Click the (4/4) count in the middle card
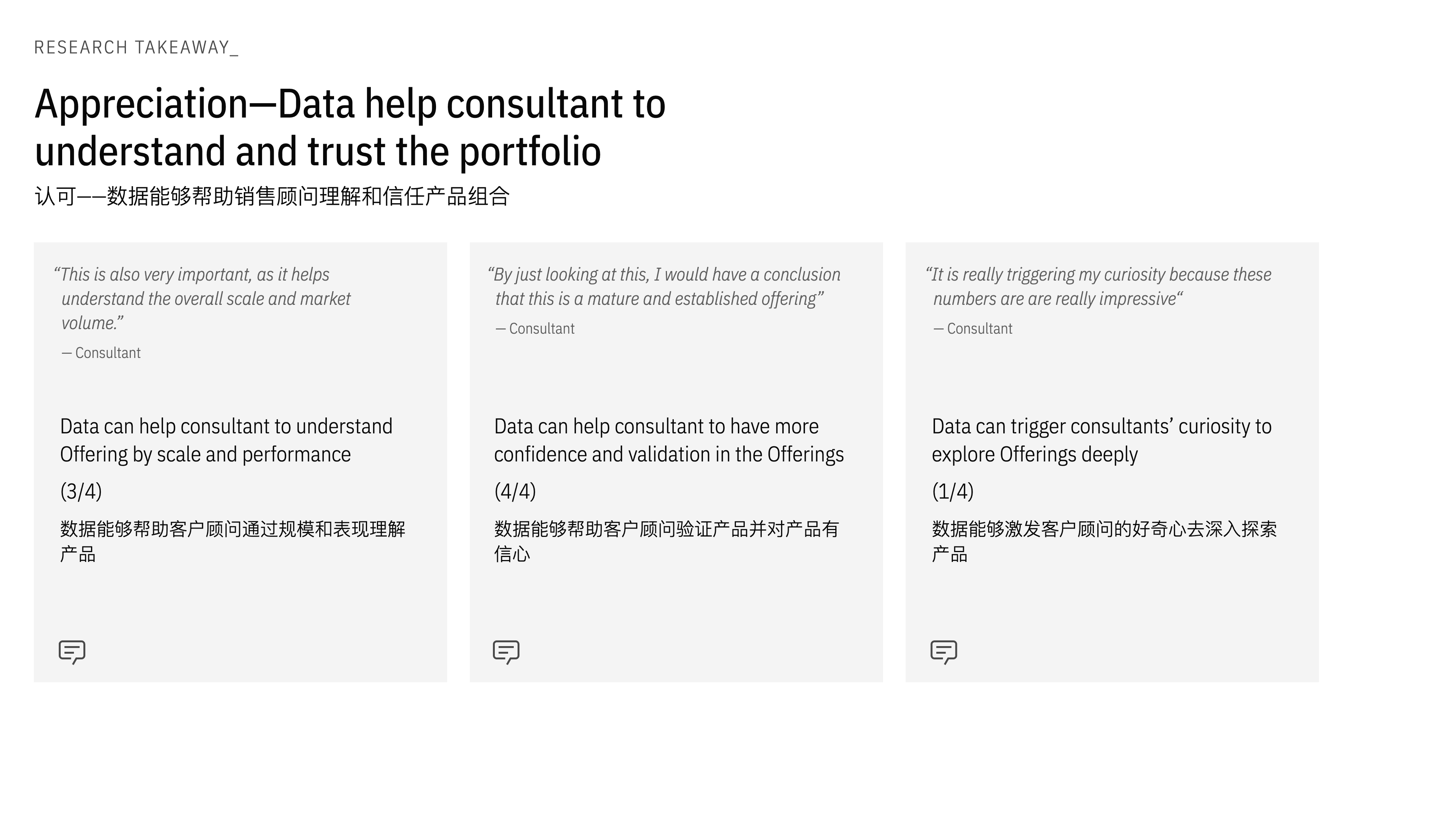Screen dimensions: 1456x819 (515, 491)
